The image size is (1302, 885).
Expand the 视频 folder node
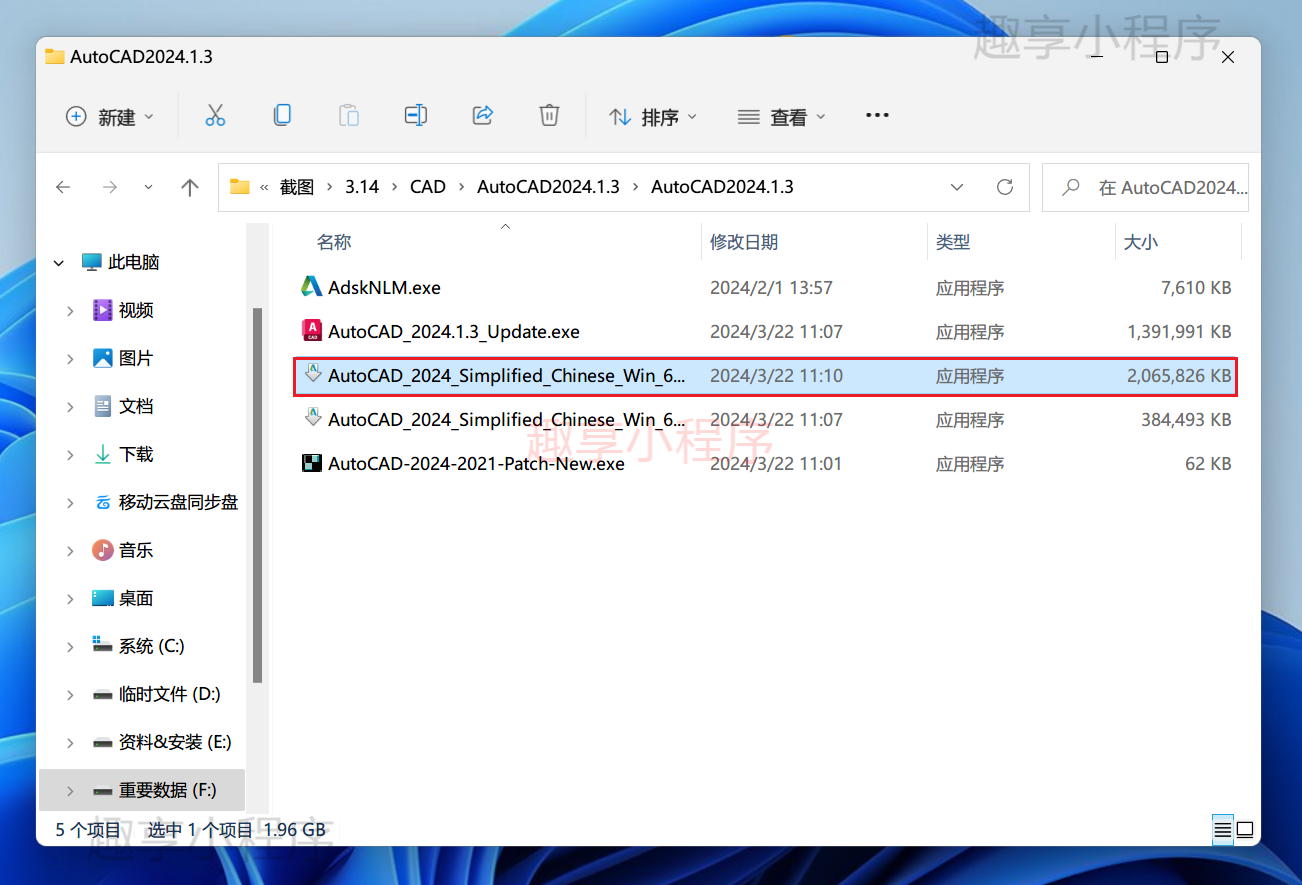[70, 311]
